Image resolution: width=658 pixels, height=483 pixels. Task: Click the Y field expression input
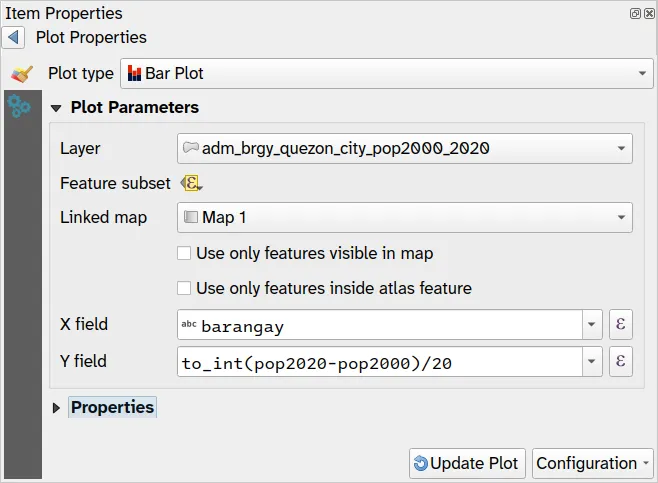click(380, 361)
